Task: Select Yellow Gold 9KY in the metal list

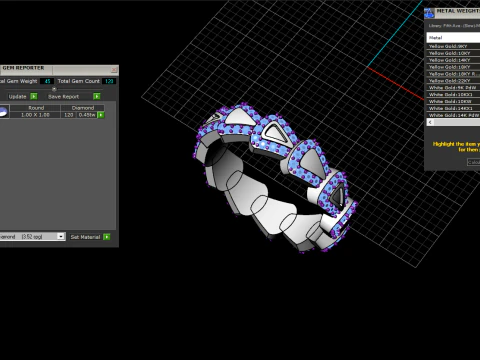Action: pos(453,46)
